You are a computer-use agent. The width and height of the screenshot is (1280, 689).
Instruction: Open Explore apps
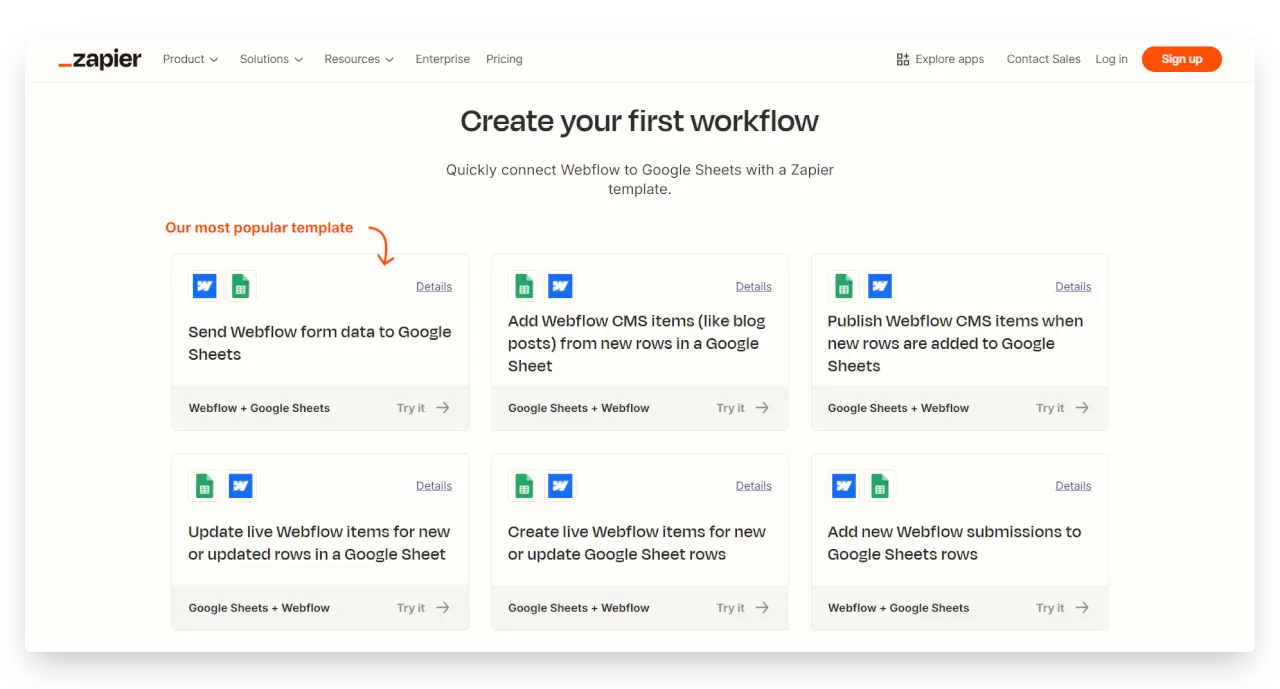[940, 59]
